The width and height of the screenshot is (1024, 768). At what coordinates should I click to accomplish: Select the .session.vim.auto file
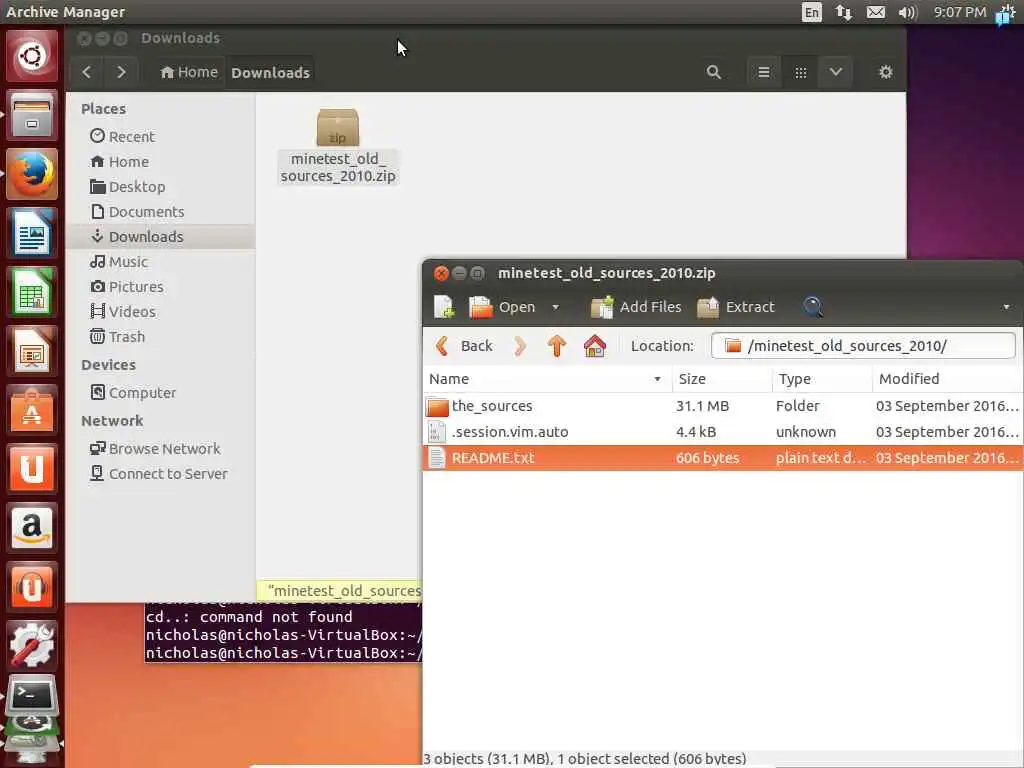point(723,432)
